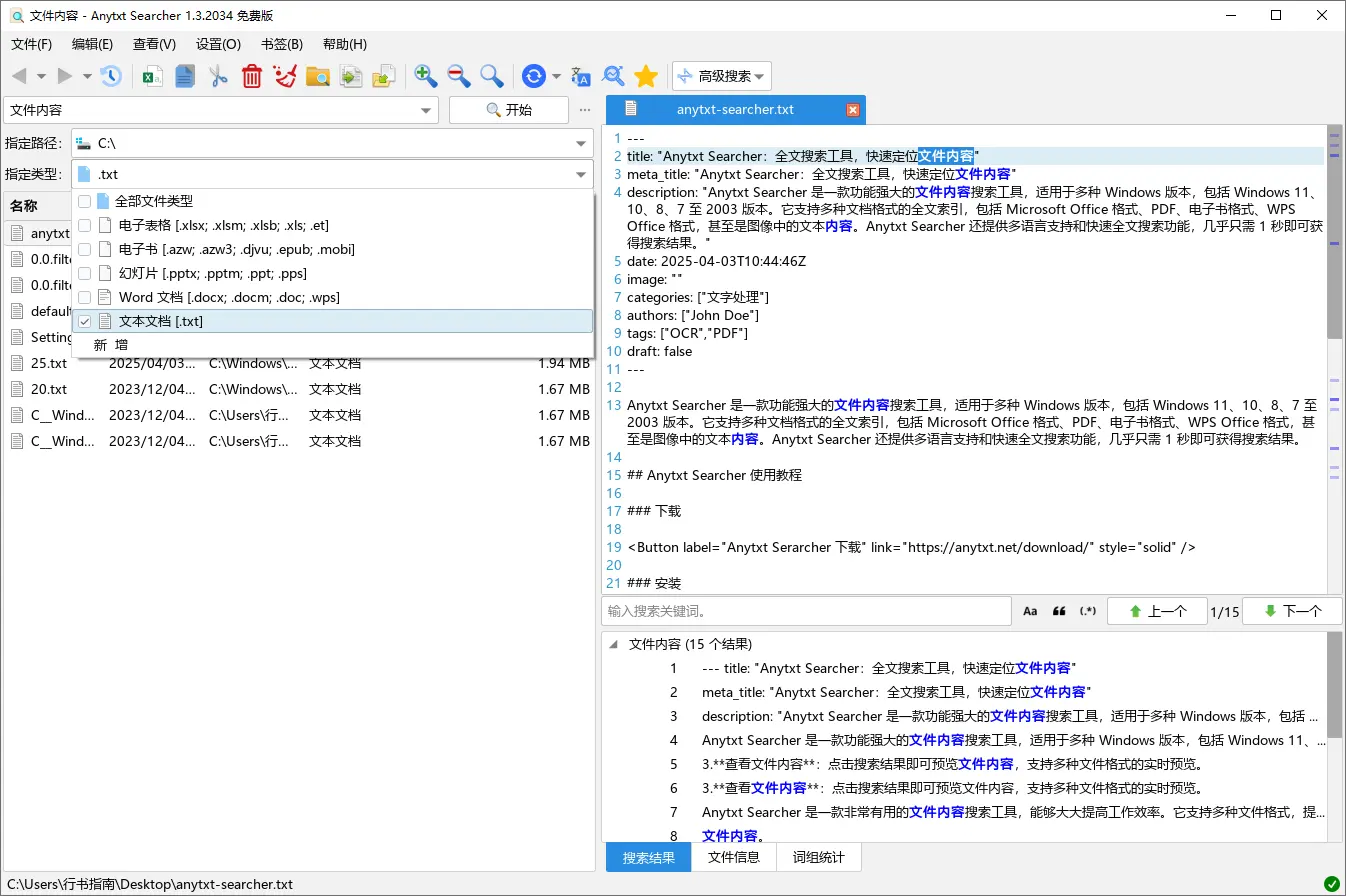Check the 电子书 file type checkbox
Image resolution: width=1346 pixels, height=896 pixels.
84,249
